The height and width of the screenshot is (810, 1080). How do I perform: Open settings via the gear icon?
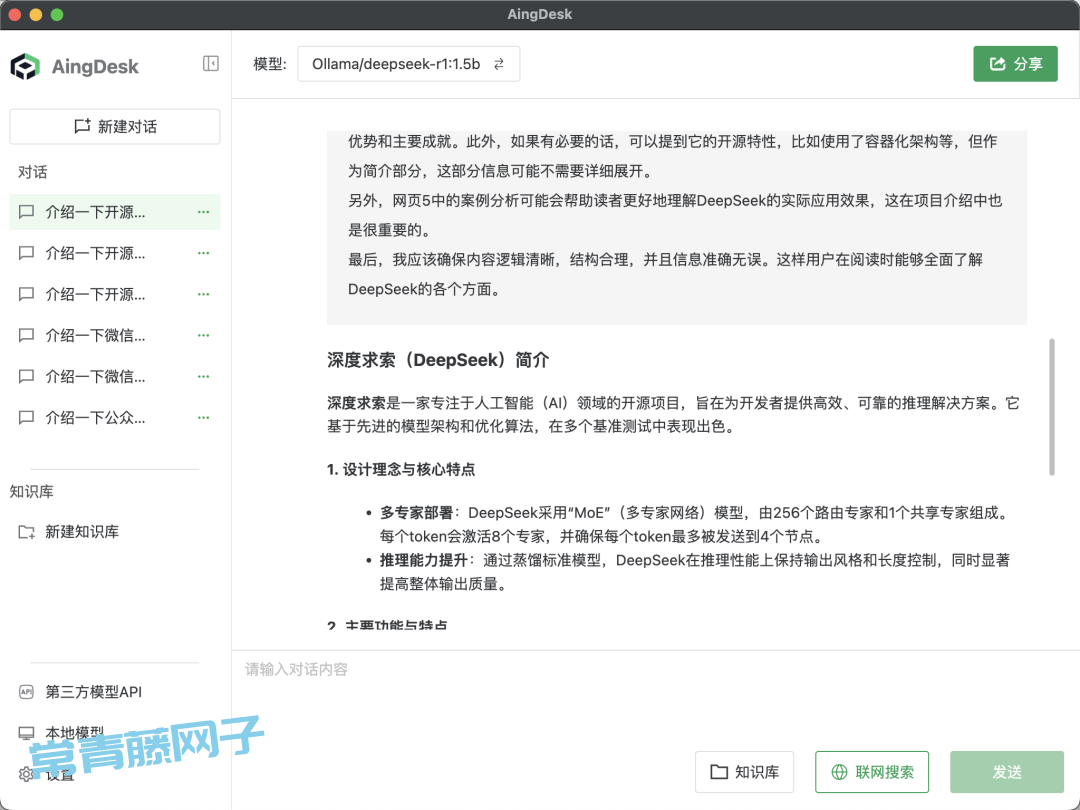pos(26,774)
